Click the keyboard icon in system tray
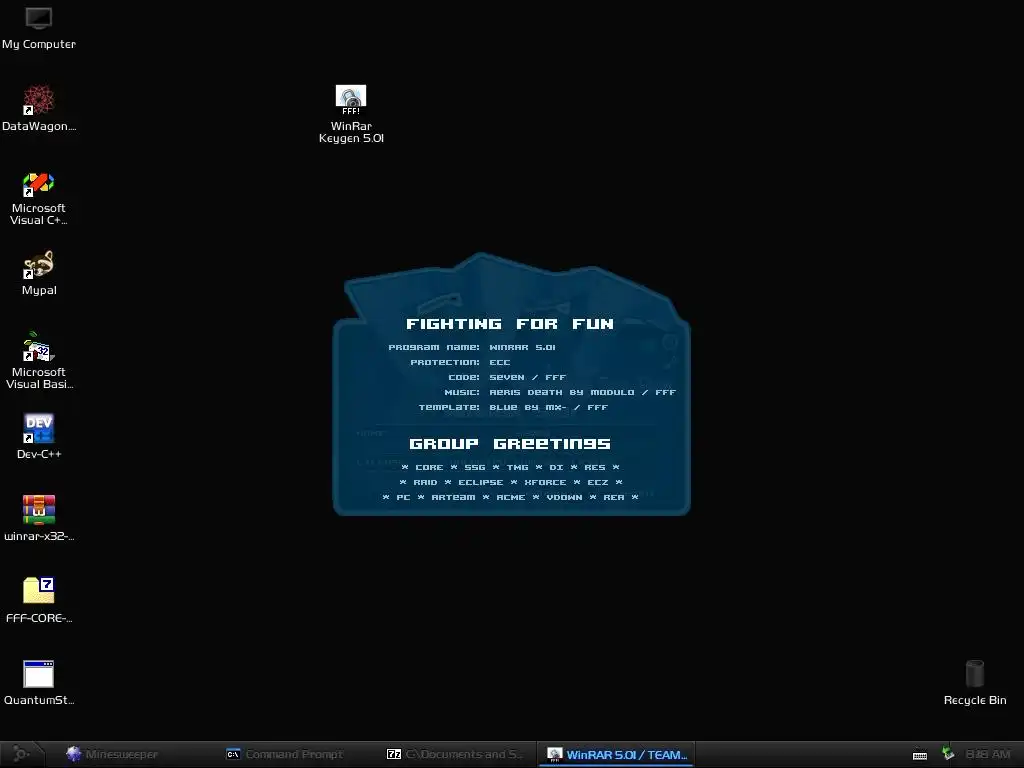The width and height of the screenshot is (1024, 768). point(920,755)
